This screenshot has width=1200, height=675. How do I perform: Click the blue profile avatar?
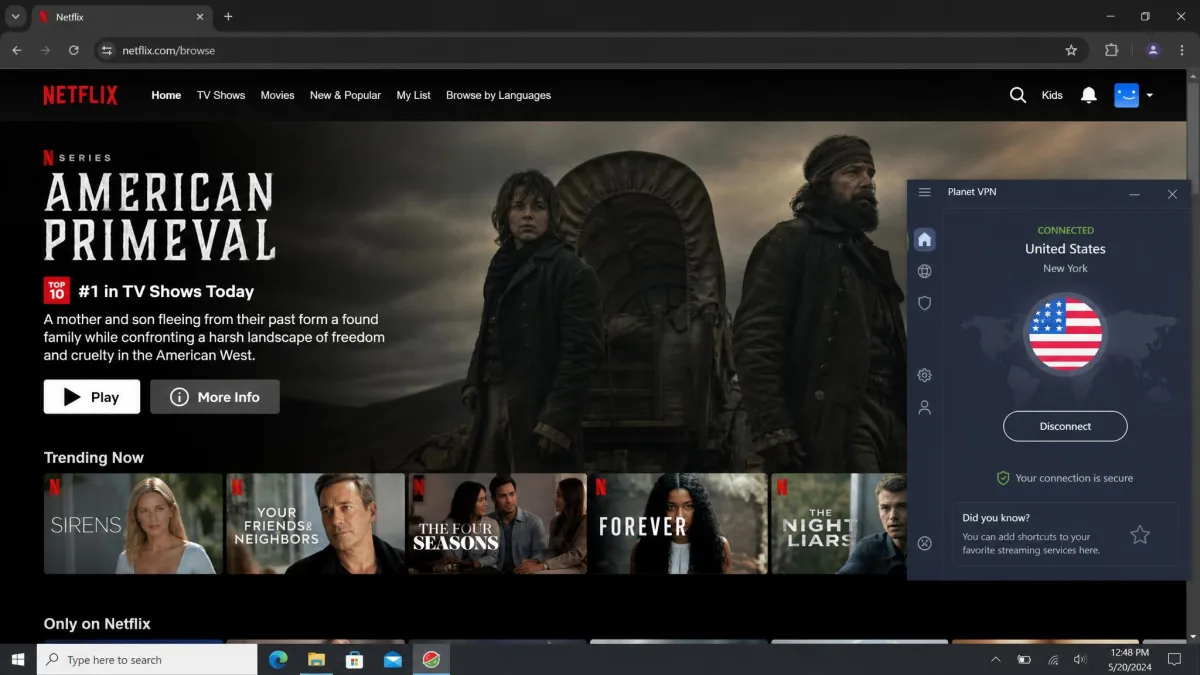pyautogui.click(x=1127, y=95)
